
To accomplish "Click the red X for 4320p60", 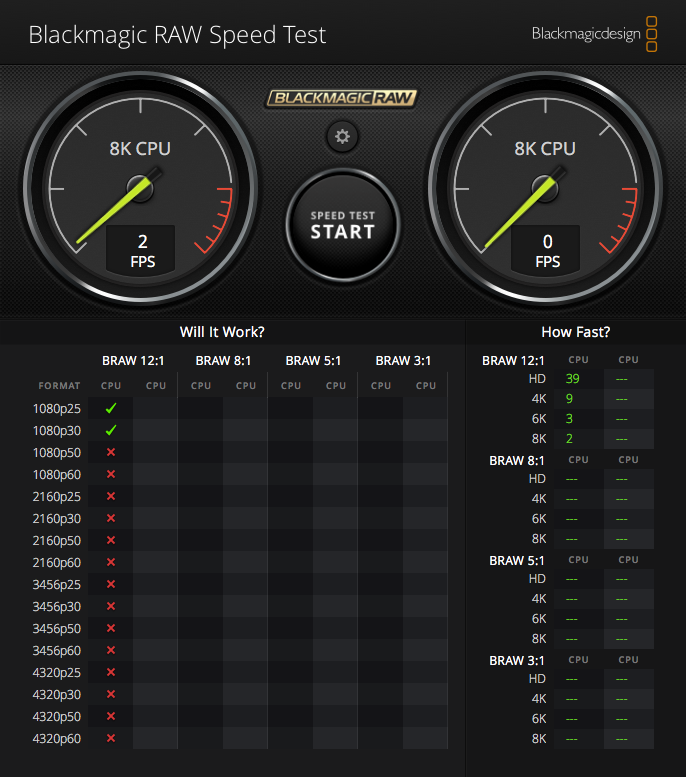I will 111,738.
